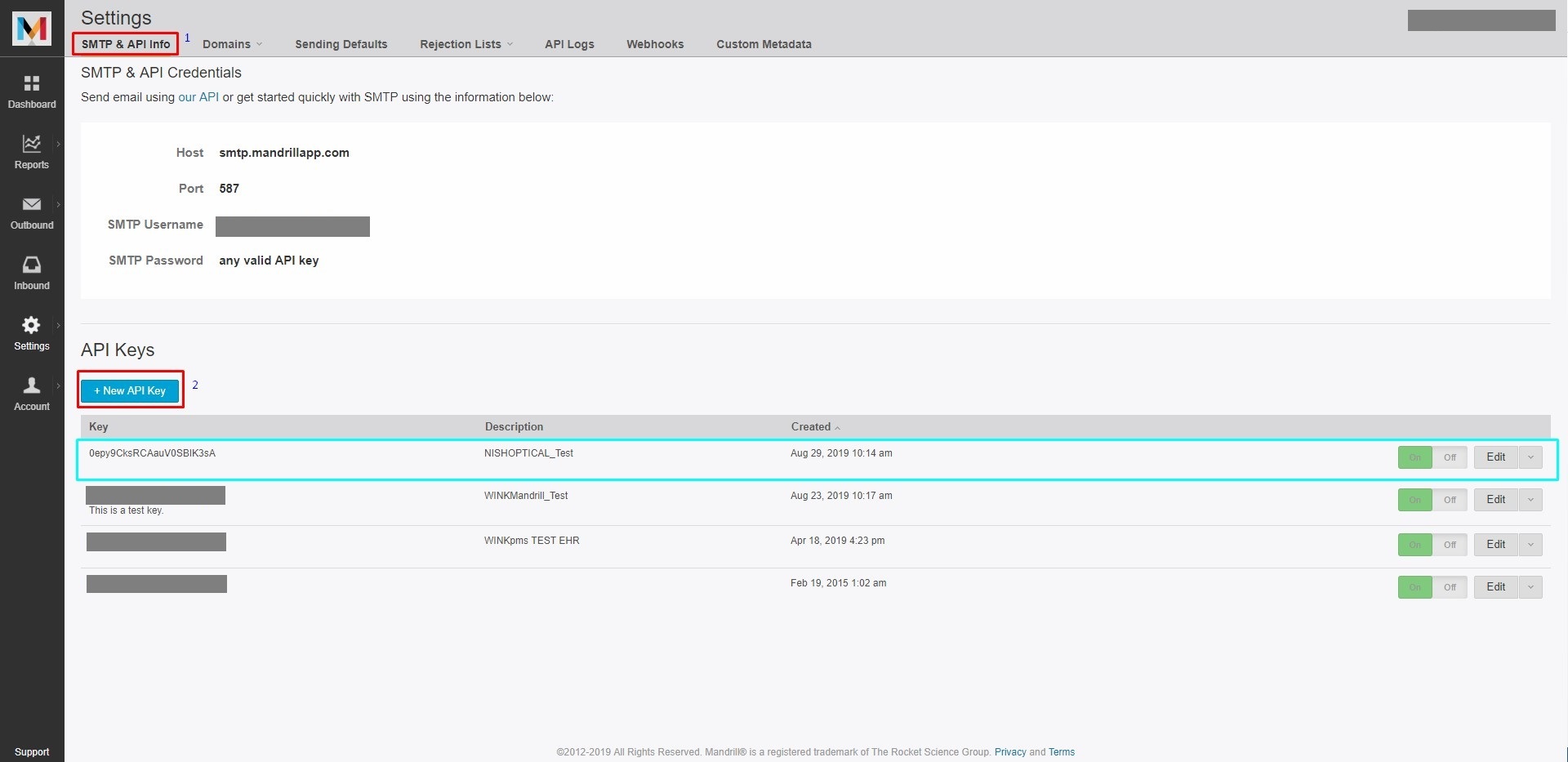Switch to the API Logs tab
This screenshot has width=1568, height=762.
[569, 44]
